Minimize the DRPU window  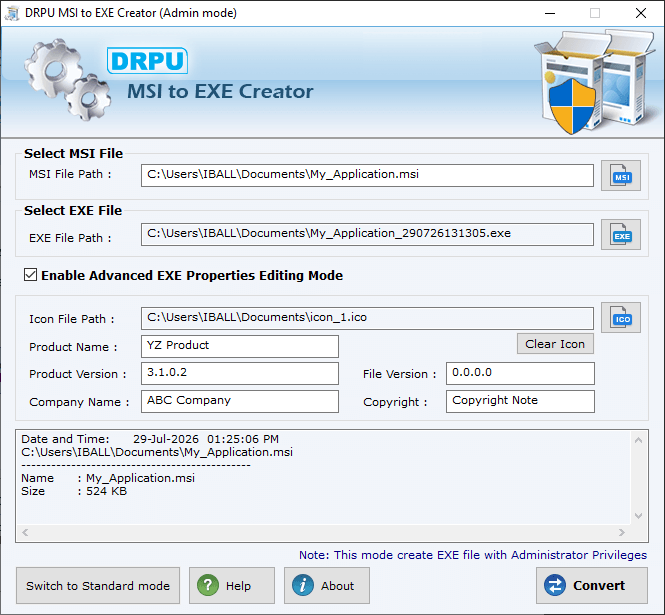550,13
